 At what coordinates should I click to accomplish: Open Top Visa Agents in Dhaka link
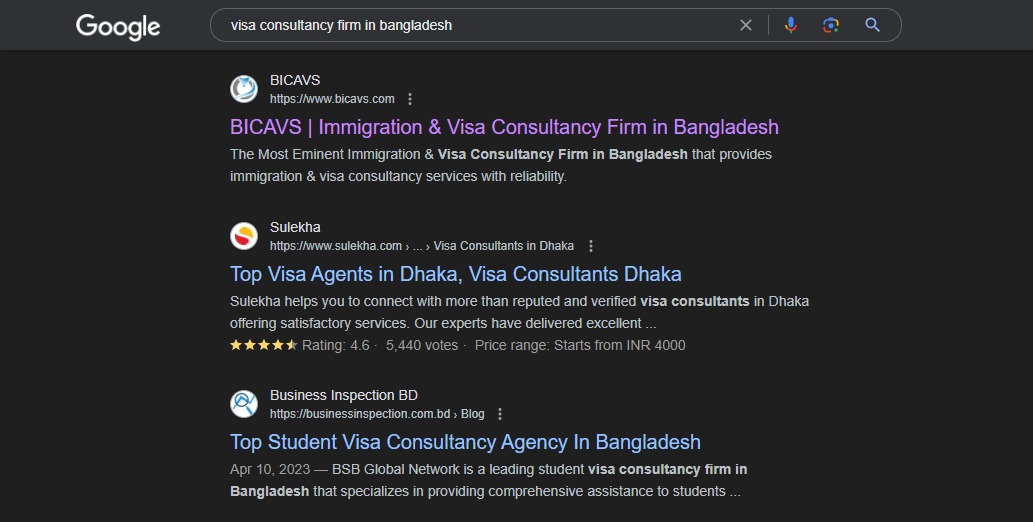coord(455,274)
